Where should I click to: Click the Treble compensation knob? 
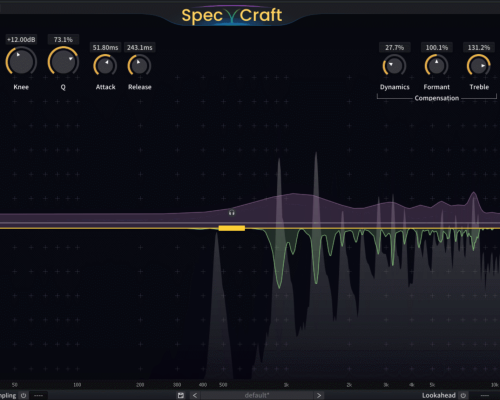(479, 66)
